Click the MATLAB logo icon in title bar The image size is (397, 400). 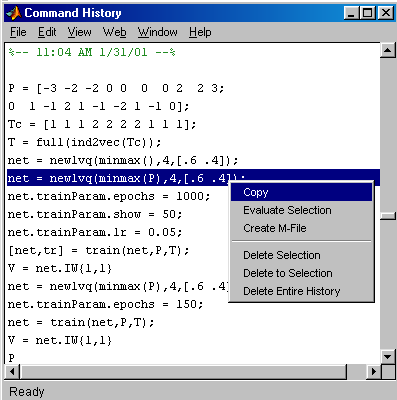coord(14,13)
